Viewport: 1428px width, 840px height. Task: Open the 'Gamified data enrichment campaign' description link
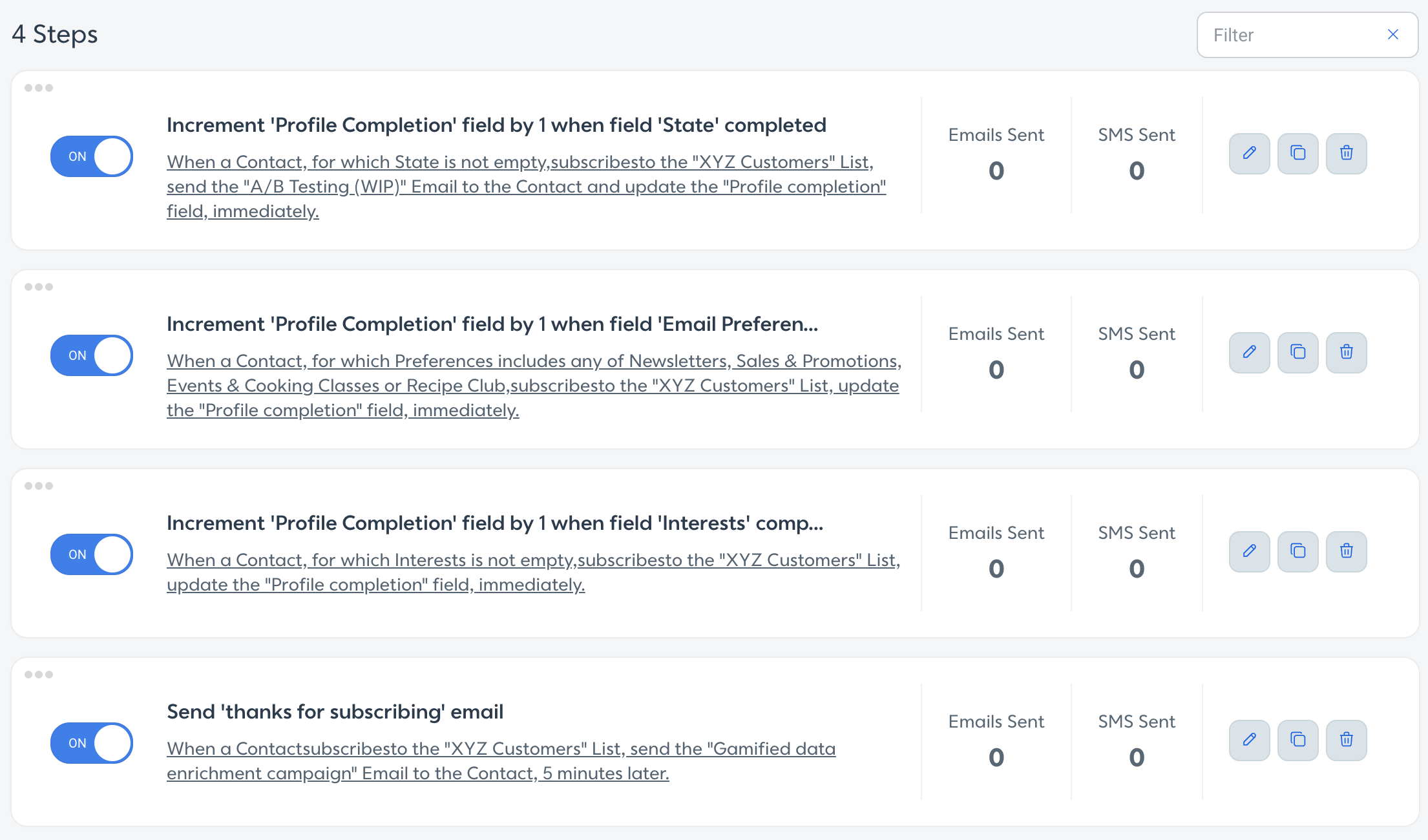(x=501, y=761)
